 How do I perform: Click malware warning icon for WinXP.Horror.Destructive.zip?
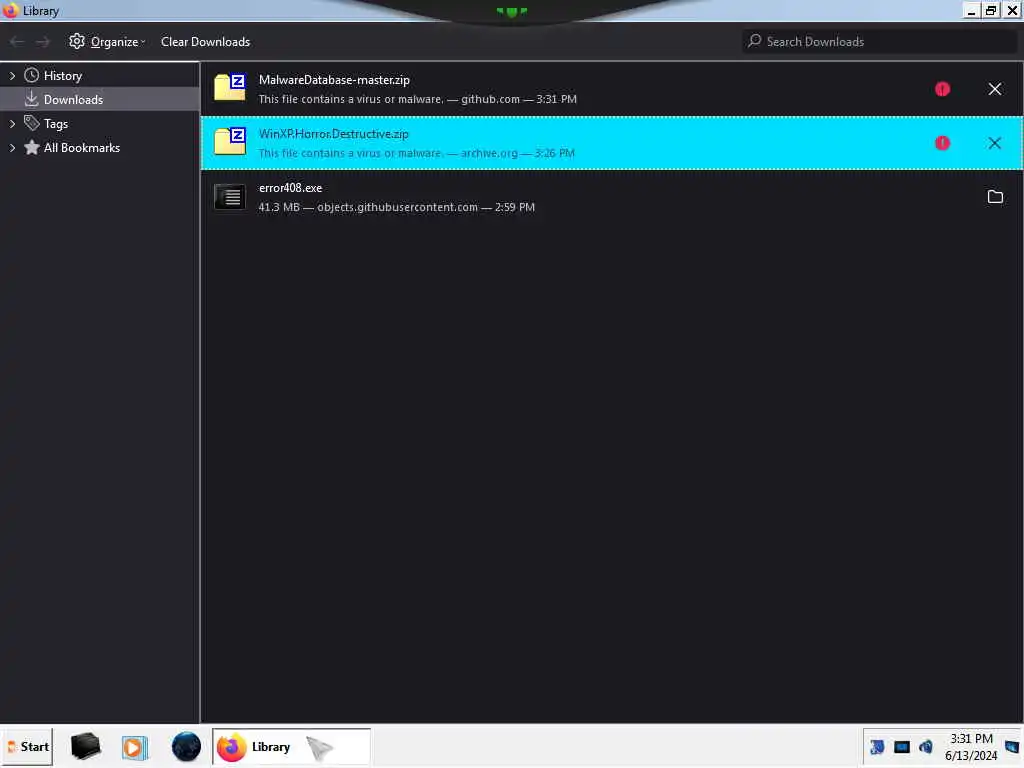pos(942,143)
